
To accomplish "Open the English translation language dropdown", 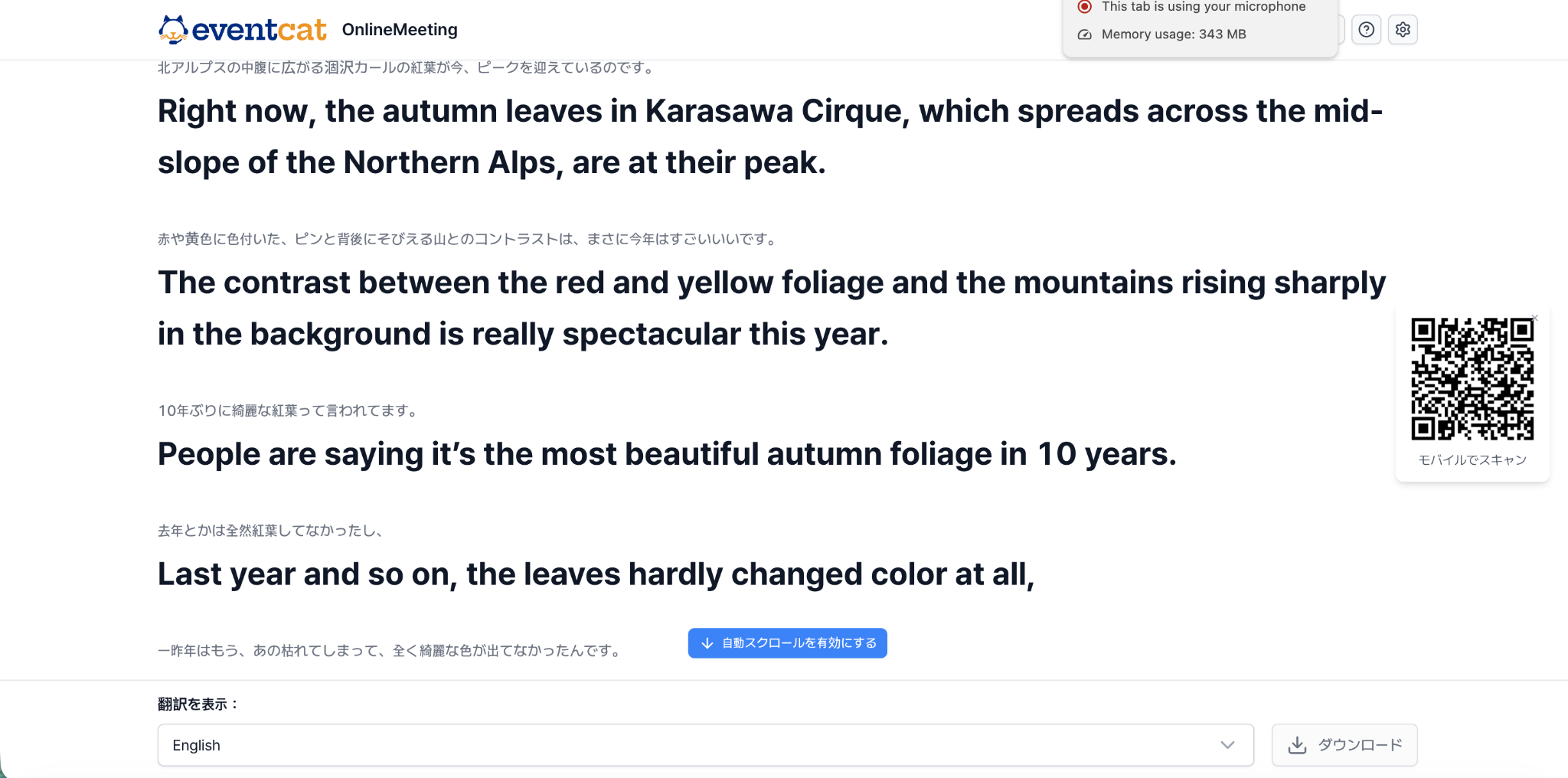I will coord(705,745).
